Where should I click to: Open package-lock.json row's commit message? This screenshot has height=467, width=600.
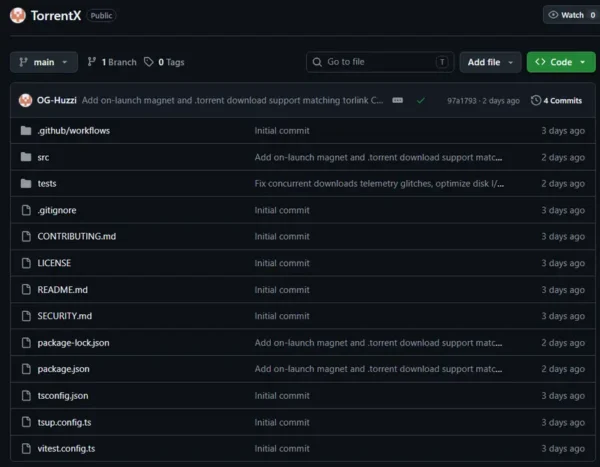point(378,343)
